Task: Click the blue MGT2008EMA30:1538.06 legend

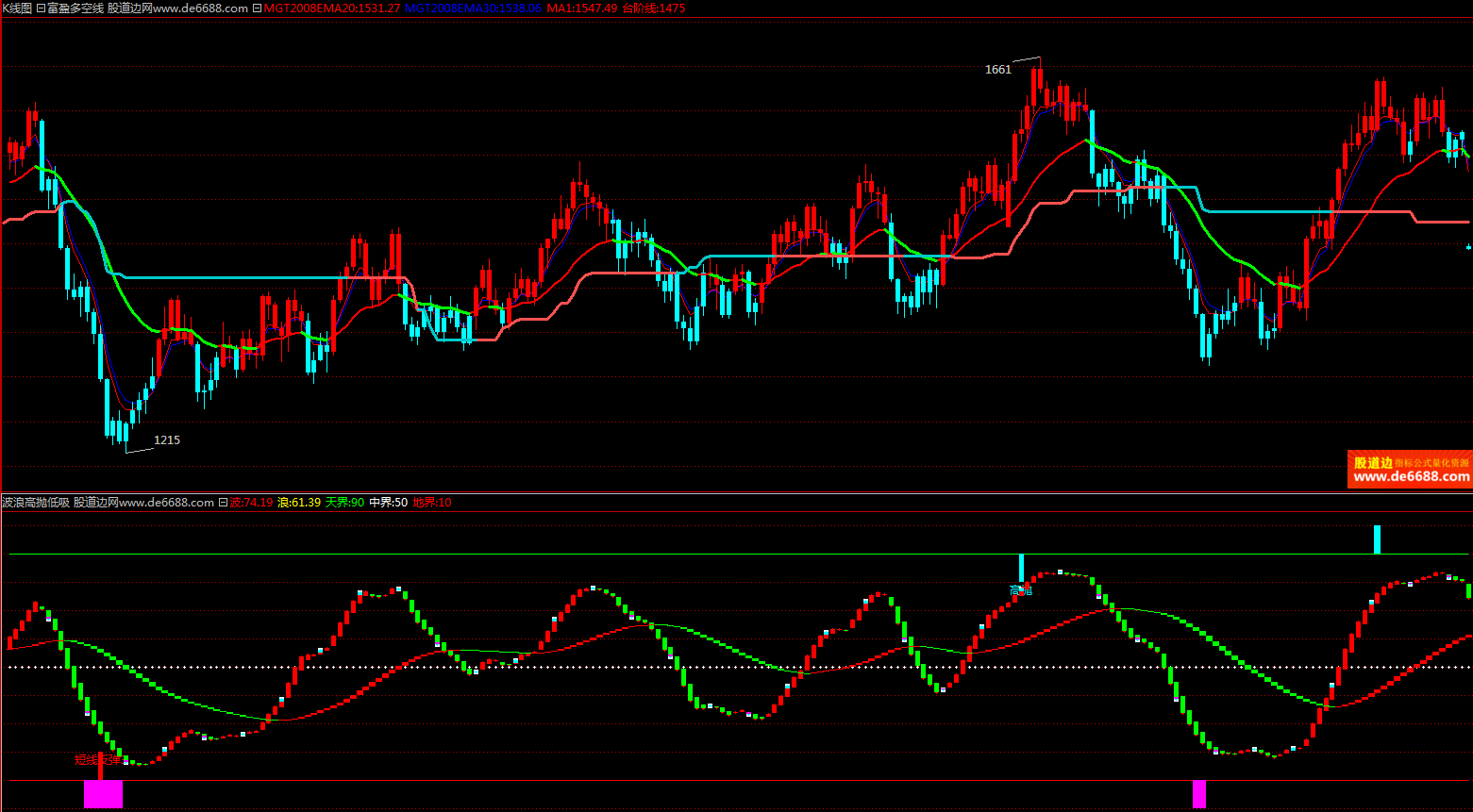Action: coord(473,8)
